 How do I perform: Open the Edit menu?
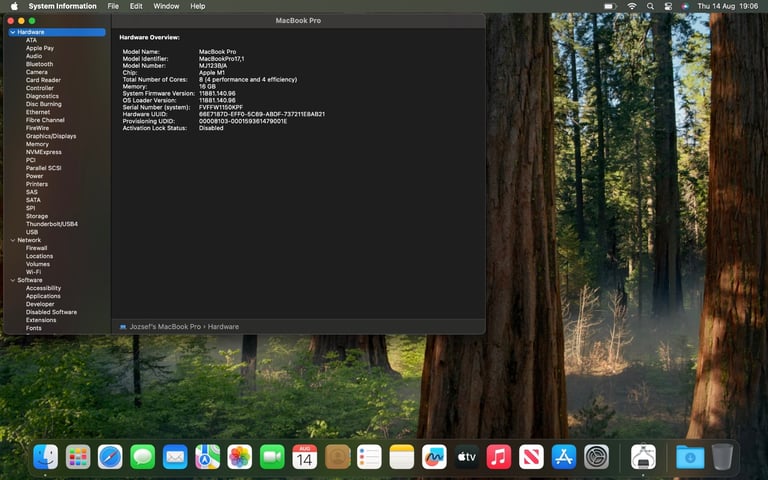tap(136, 6)
